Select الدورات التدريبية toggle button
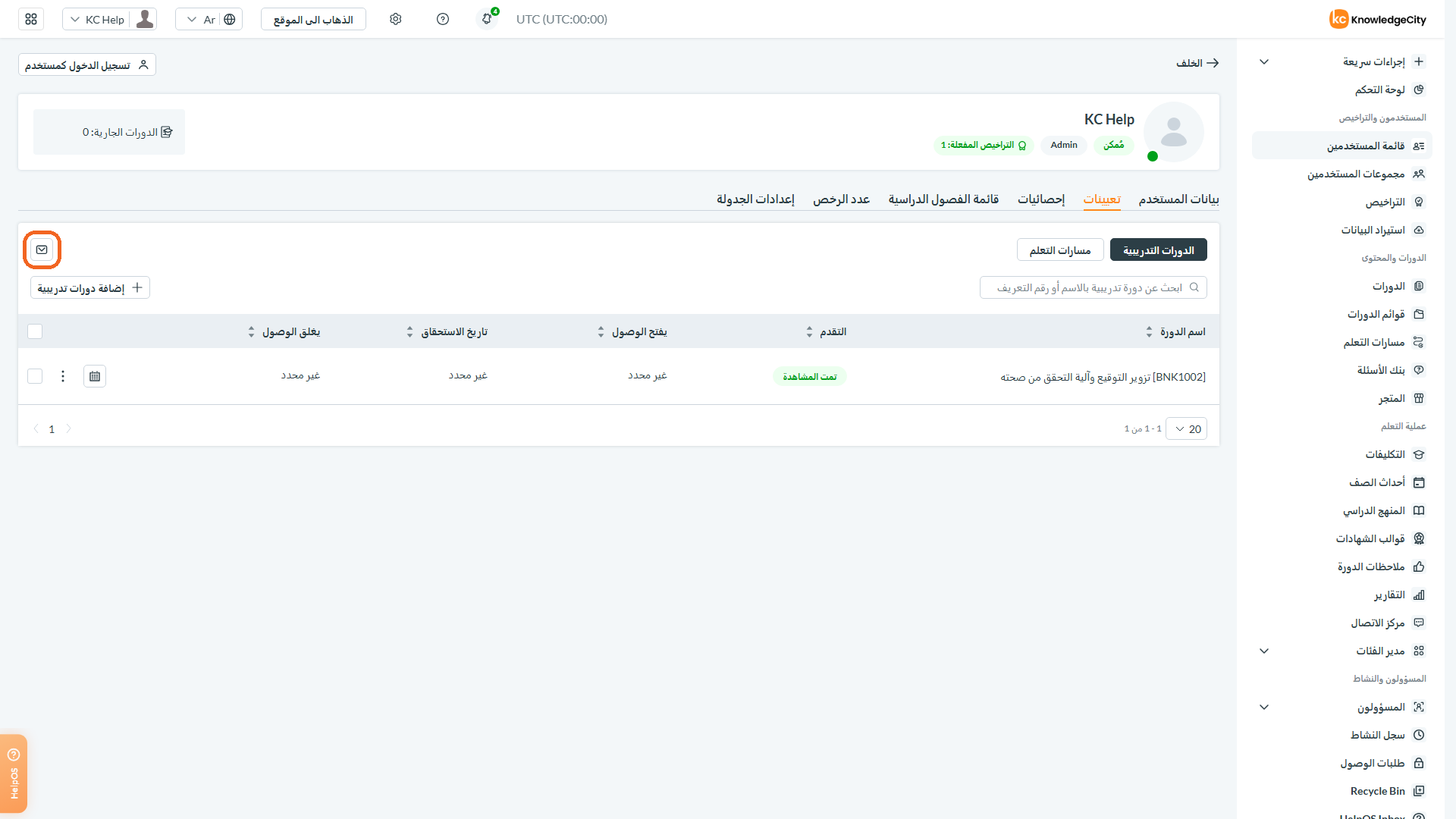This screenshot has width=1456, height=819. [x=1159, y=249]
